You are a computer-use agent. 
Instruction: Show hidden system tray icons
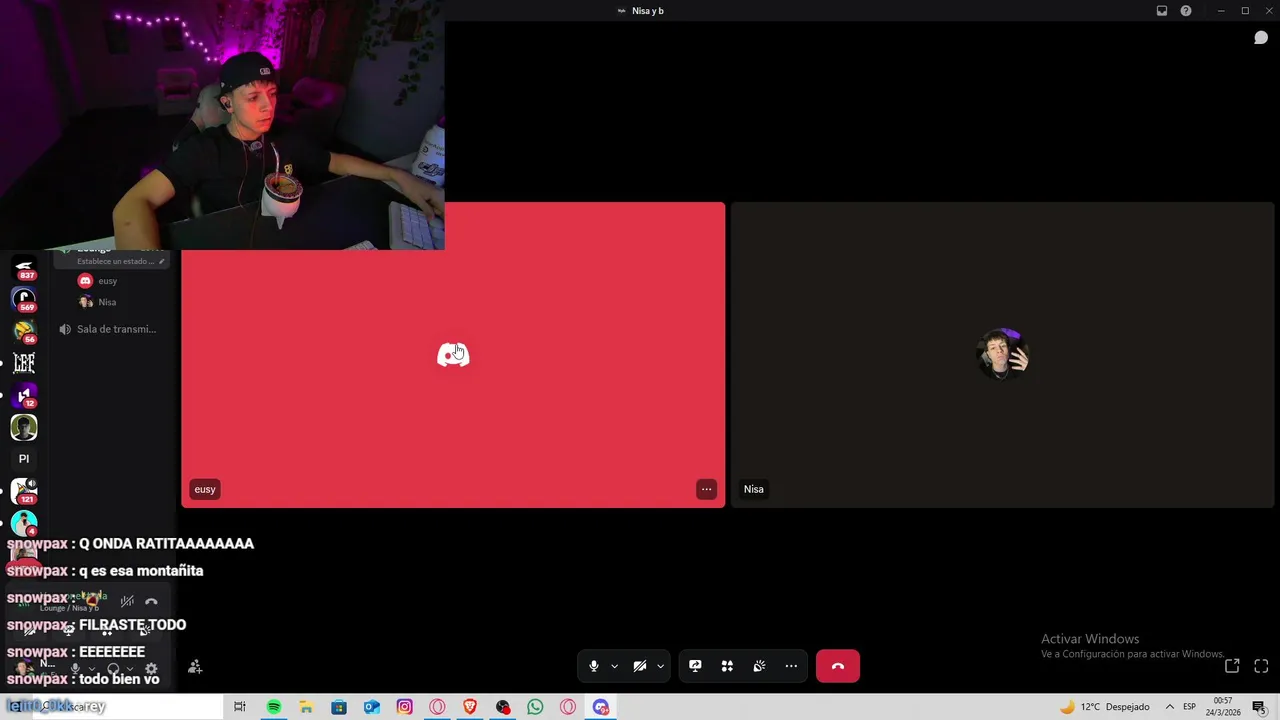coord(1169,707)
